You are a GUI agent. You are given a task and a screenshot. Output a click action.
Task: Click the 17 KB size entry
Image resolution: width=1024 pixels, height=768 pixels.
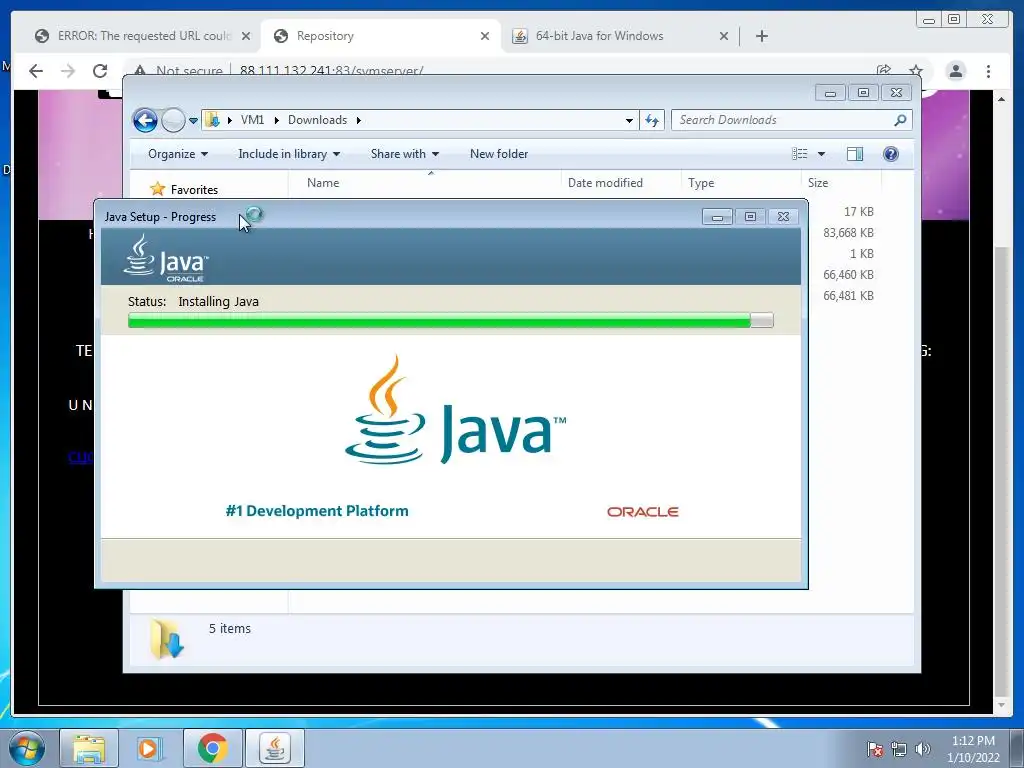click(859, 212)
